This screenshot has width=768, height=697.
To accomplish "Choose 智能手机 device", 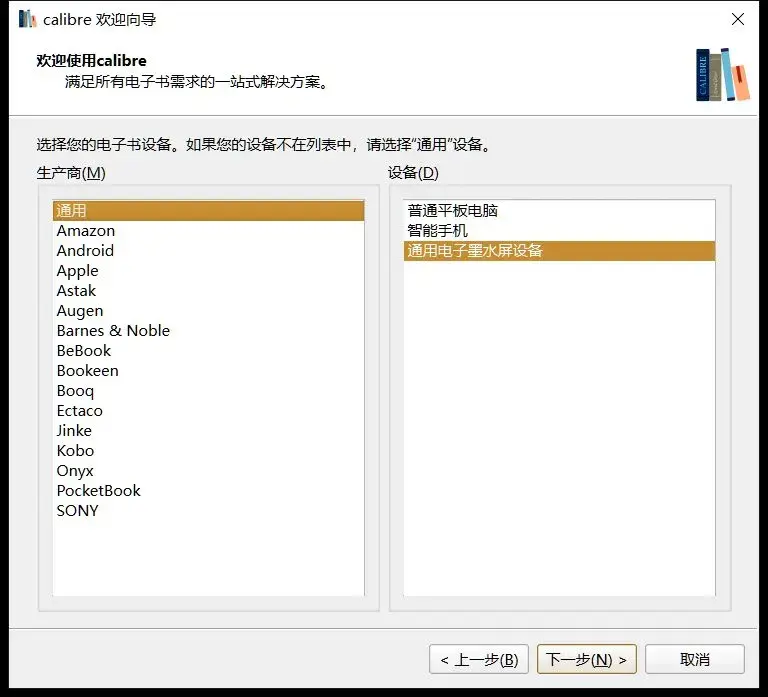I will [559, 231].
